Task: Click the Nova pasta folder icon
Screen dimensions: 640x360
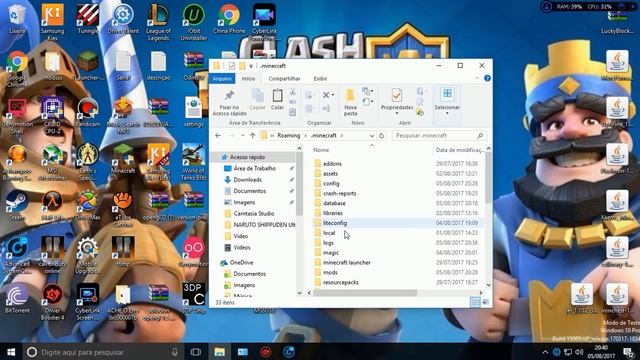Action: point(350,96)
